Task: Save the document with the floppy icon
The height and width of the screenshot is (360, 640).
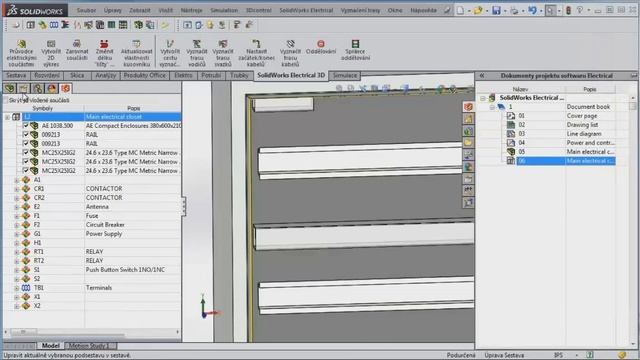Action: click(x=496, y=10)
